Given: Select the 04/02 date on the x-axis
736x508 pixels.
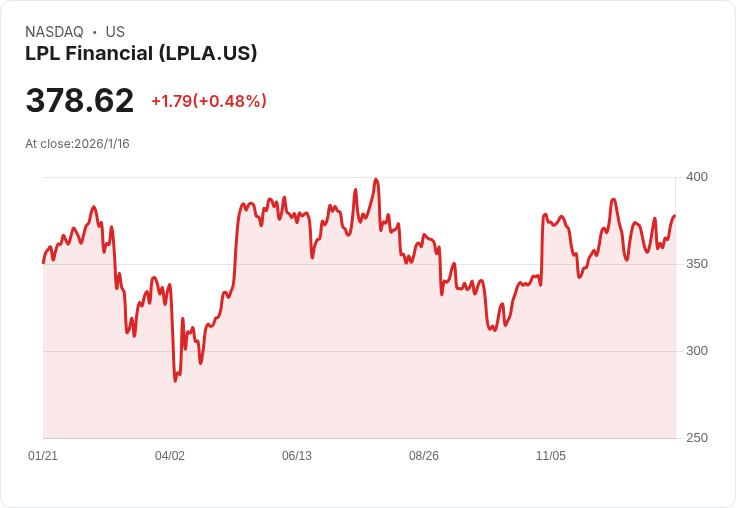Looking at the screenshot, I should [170, 456].
